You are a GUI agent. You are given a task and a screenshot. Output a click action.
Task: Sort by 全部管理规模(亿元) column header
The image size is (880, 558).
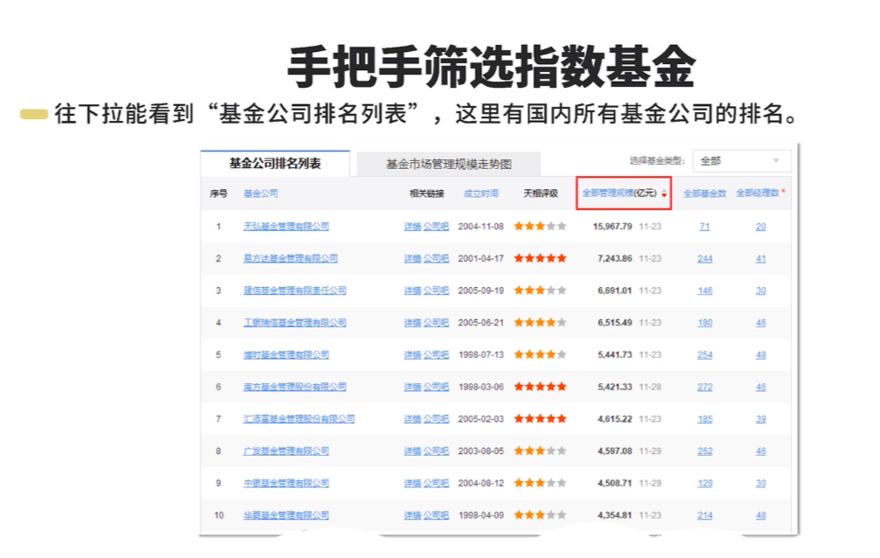[x=620, y=193]
